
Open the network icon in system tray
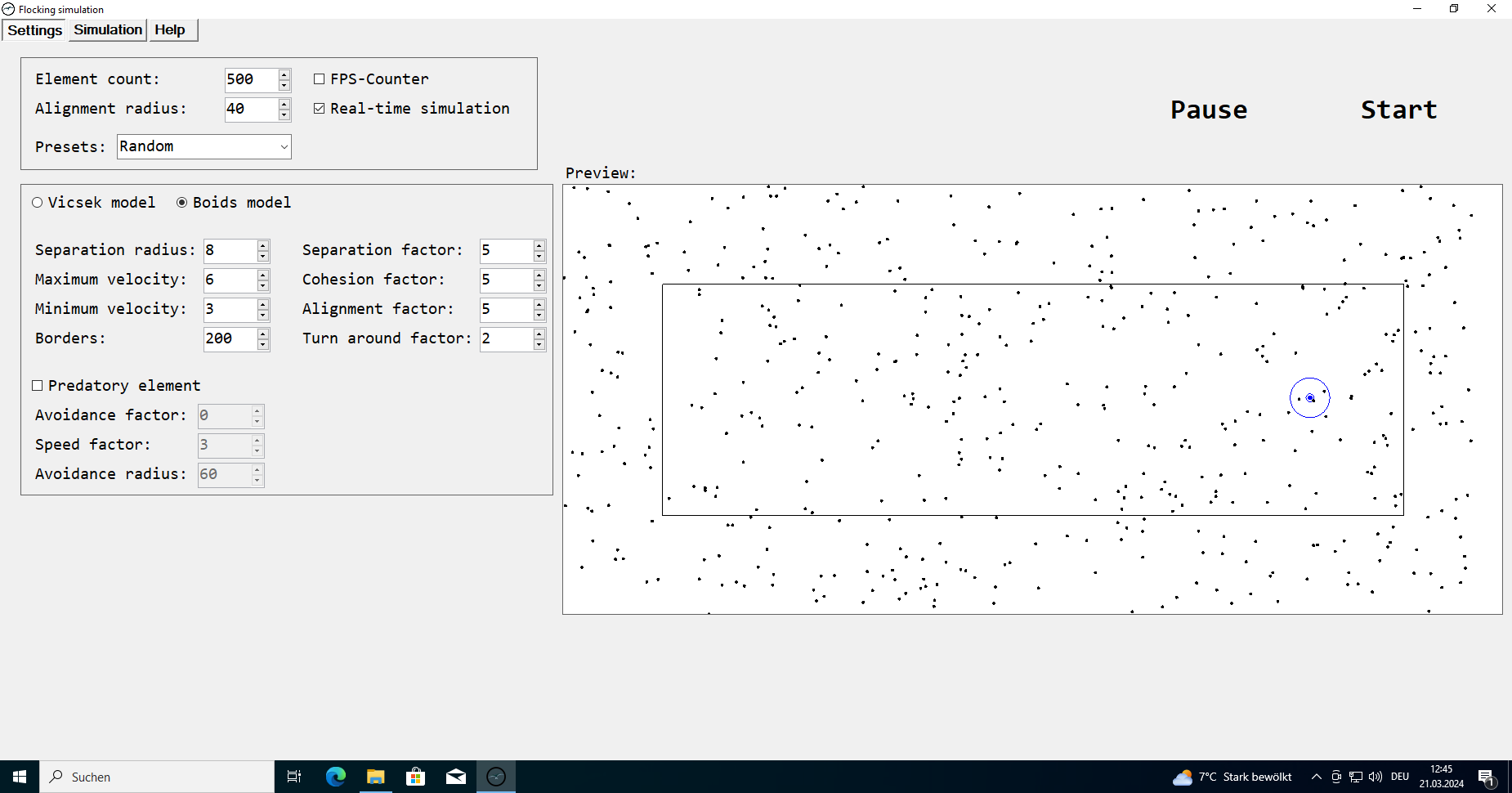pos(1356,777)
